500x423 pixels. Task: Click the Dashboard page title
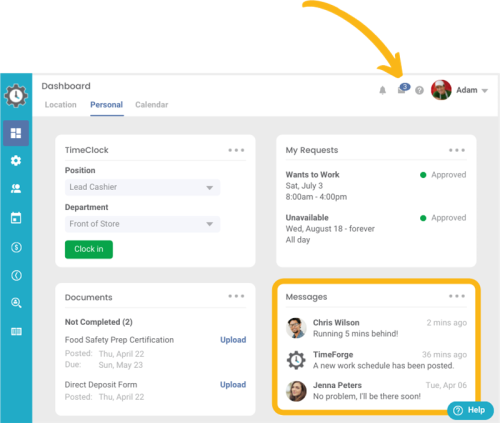(66, 86)
